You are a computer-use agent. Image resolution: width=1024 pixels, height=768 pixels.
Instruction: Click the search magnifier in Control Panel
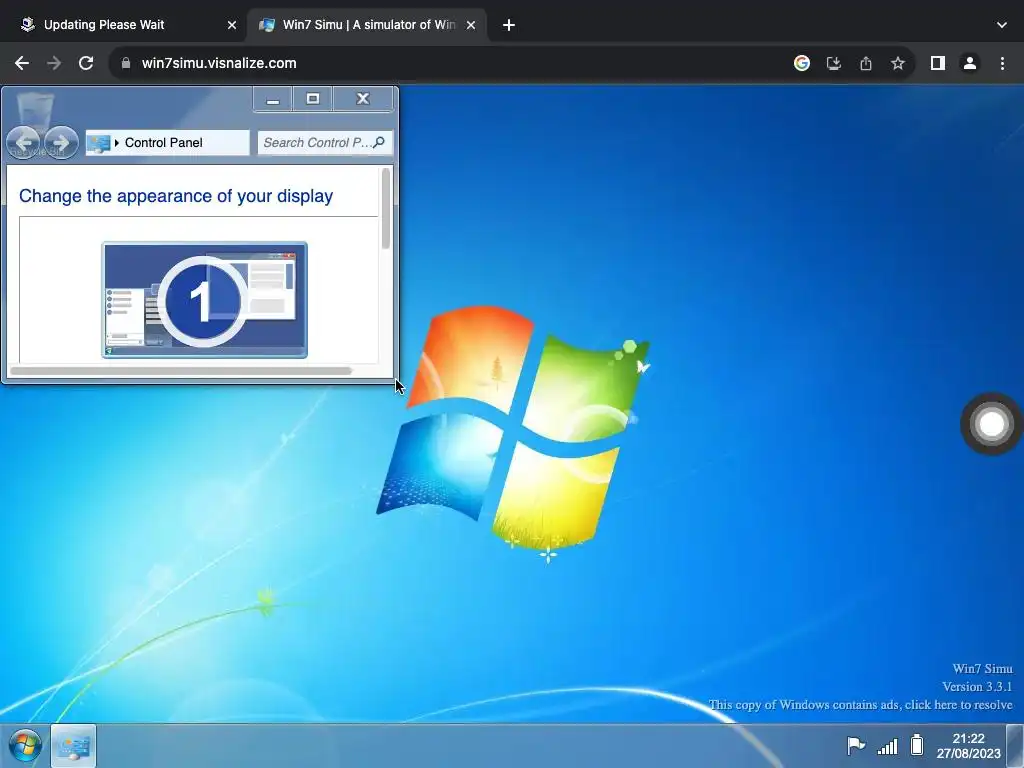point(379,142)
